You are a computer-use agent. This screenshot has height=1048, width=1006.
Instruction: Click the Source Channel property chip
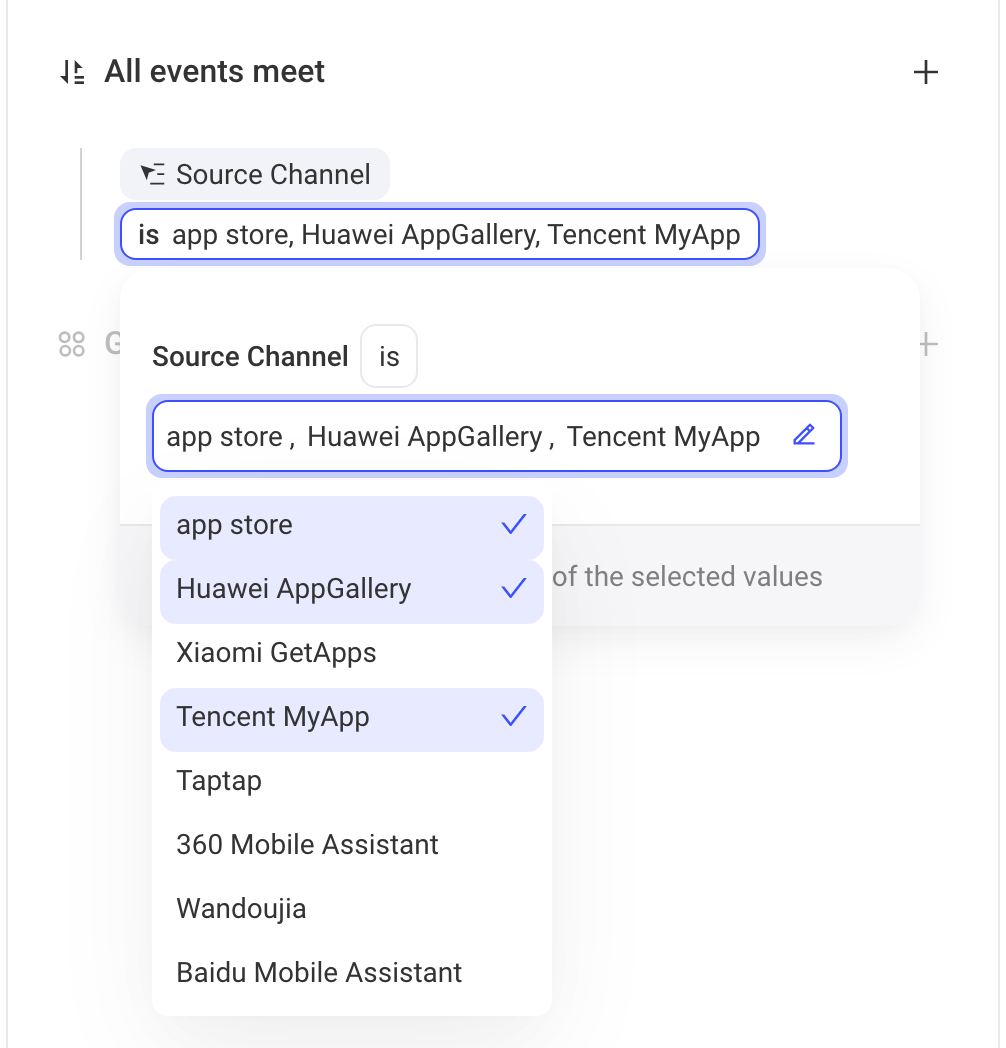255,174
